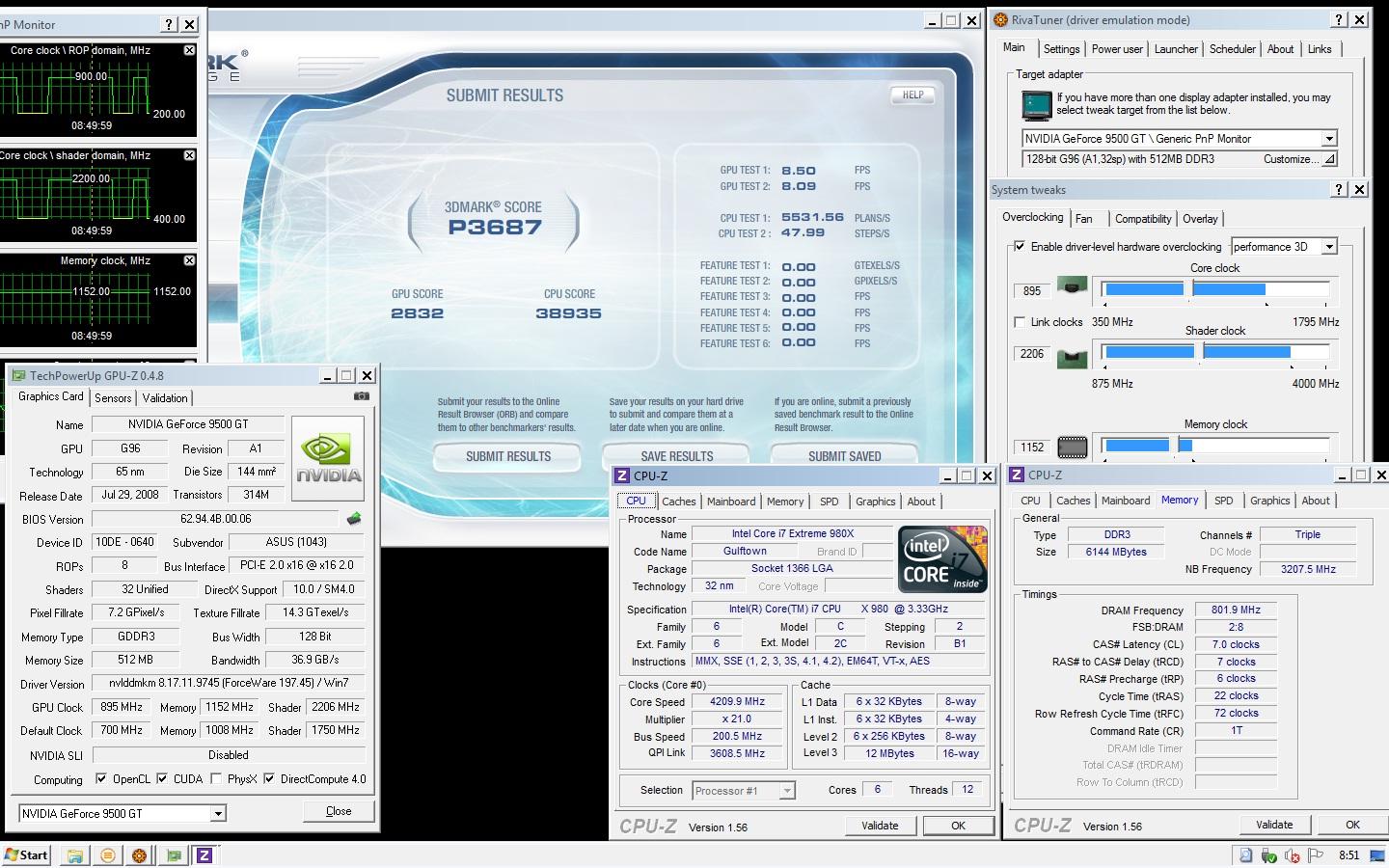Open the Target adapter dropdown in RivaTuner
The height and width of the screenshot is (868, 1389).
click(x=1328, y=139)
